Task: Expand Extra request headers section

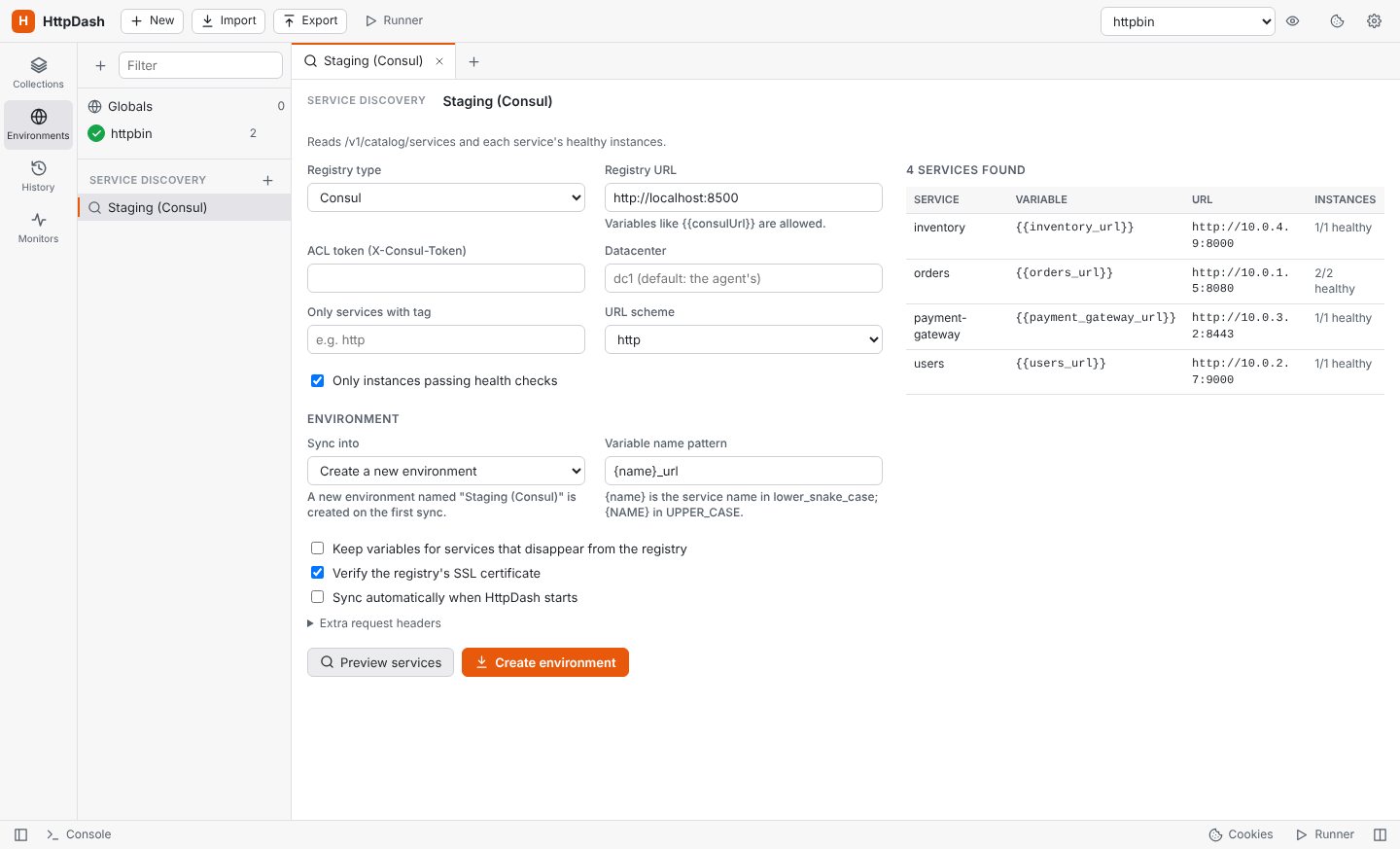Action: pos(374,623)
